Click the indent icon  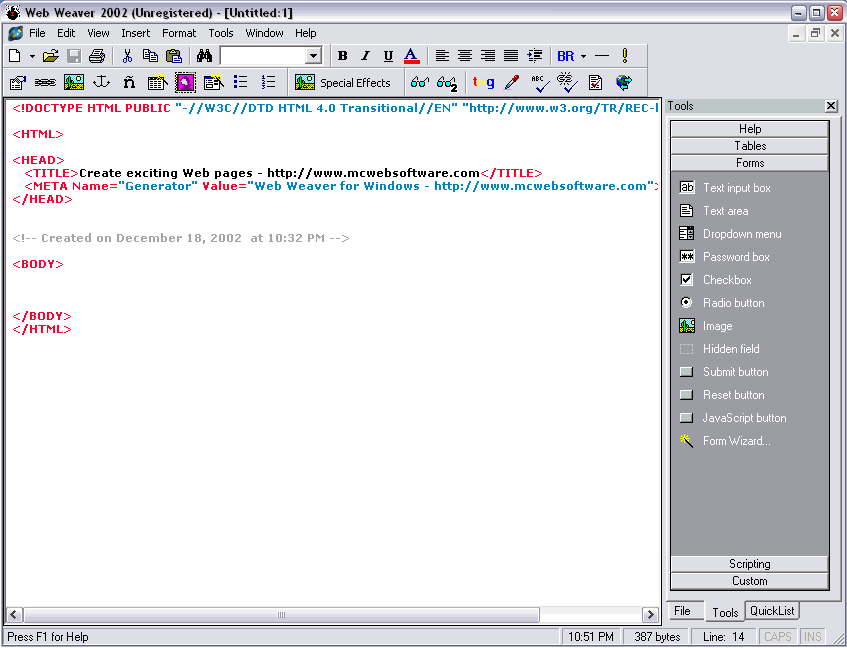tap(535, 56)
